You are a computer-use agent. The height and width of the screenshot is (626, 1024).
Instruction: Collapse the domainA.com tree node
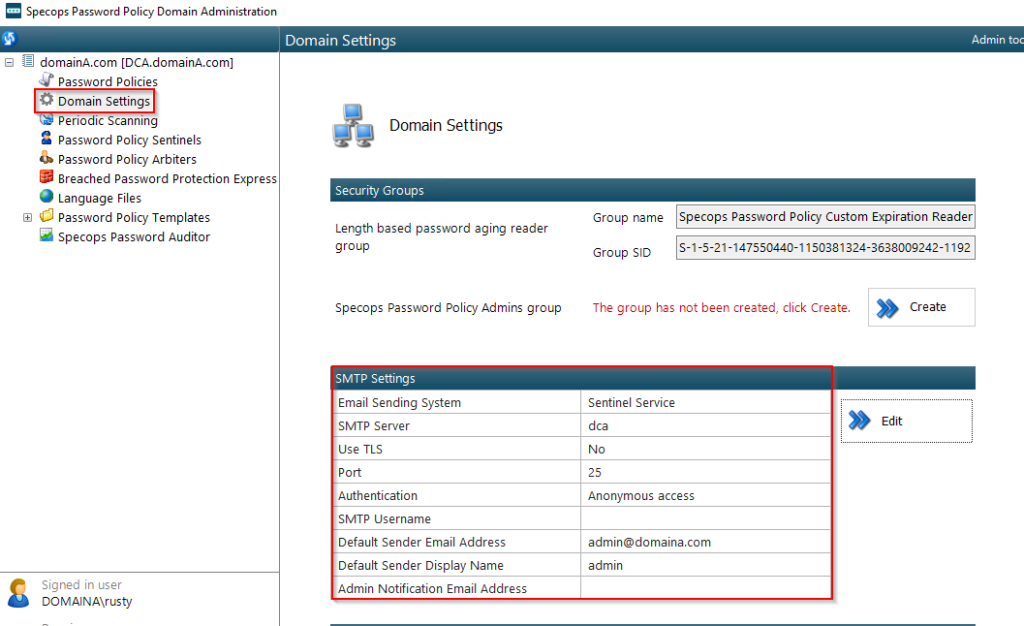click(9, 63)
